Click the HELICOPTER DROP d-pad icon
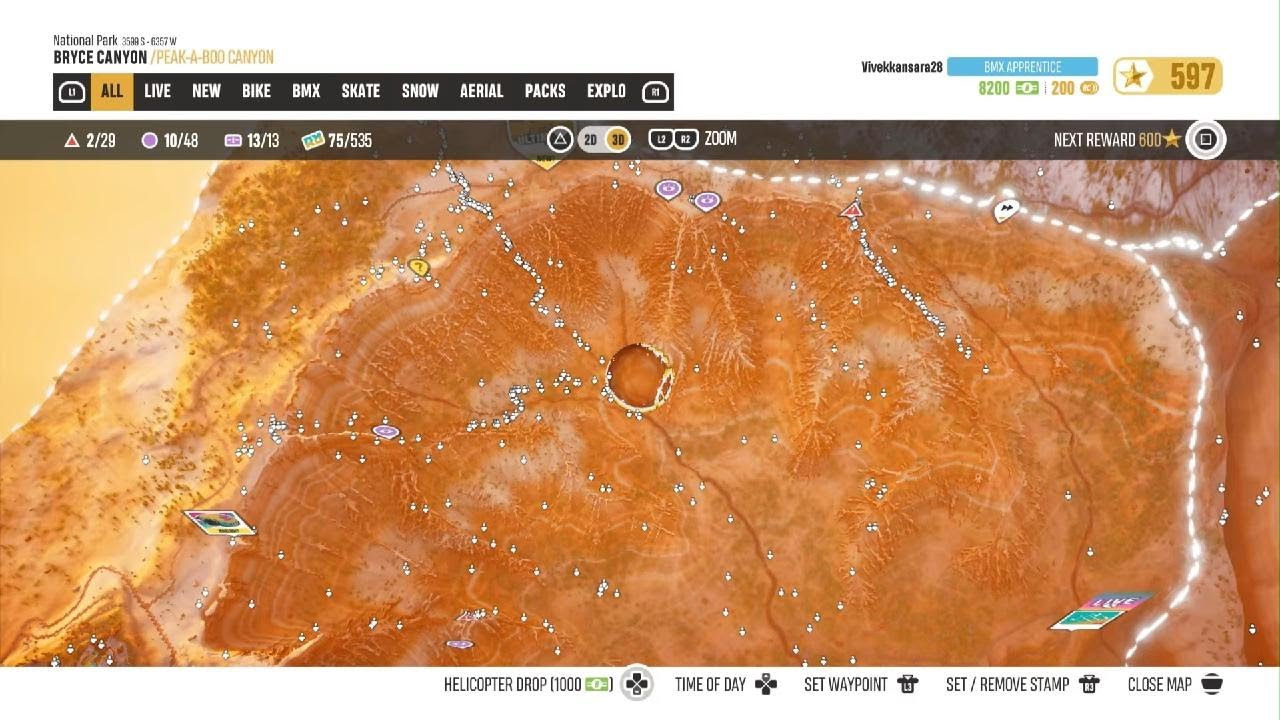Viewport: 1280px width, 720px height. tap(637, 685)
